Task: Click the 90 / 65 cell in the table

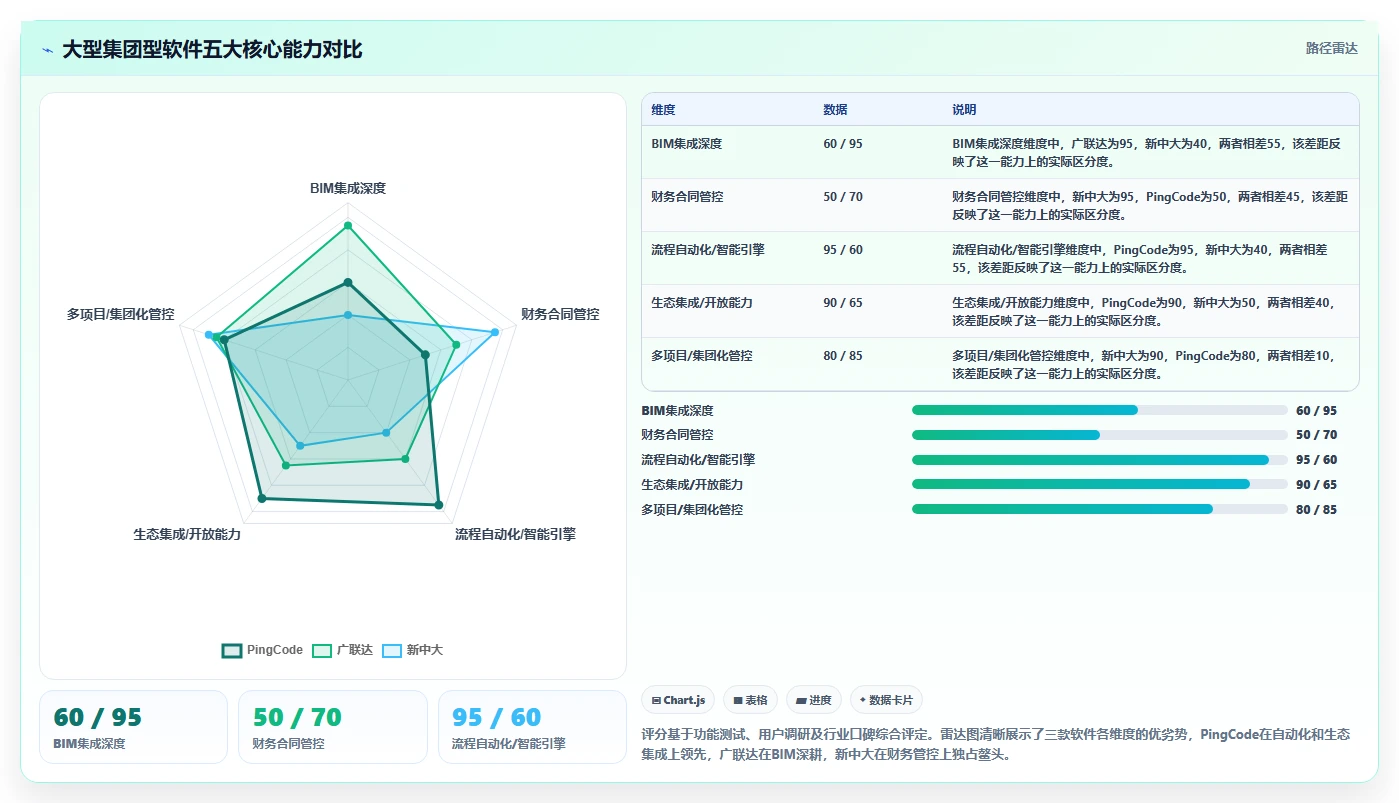Action: coord(843,303)
